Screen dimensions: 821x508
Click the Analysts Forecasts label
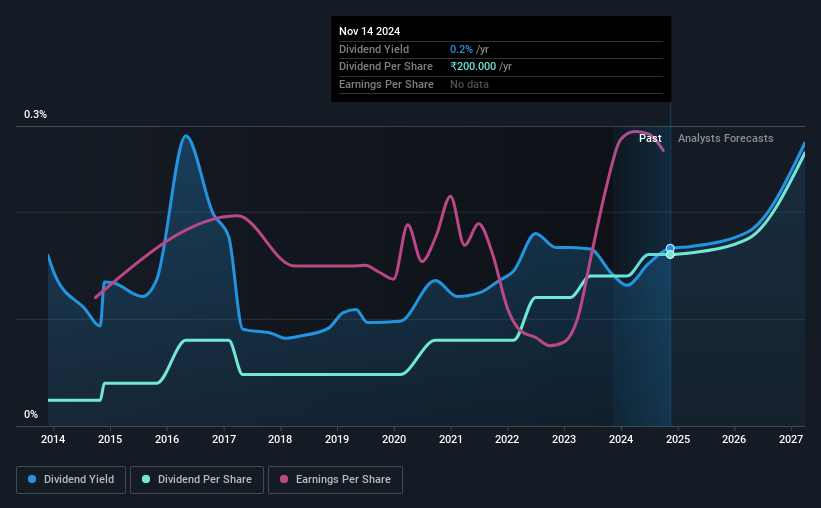click(x=726, y=138)
